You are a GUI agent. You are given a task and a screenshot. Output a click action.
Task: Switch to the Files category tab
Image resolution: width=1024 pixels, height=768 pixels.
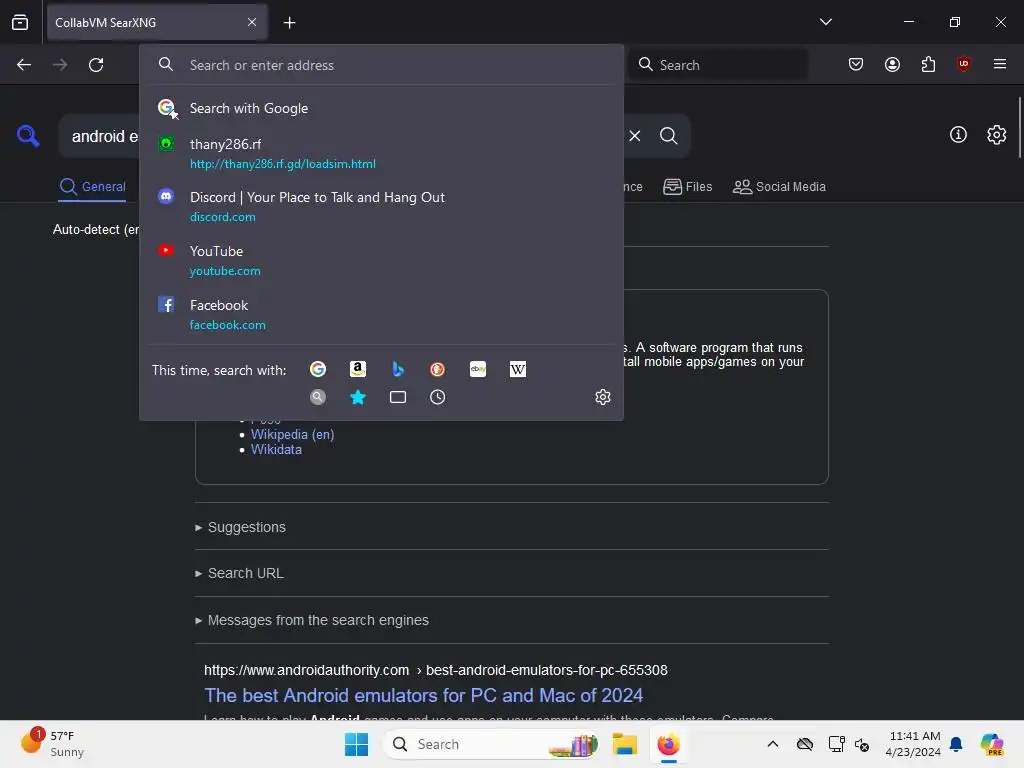[x=688, y=187]
